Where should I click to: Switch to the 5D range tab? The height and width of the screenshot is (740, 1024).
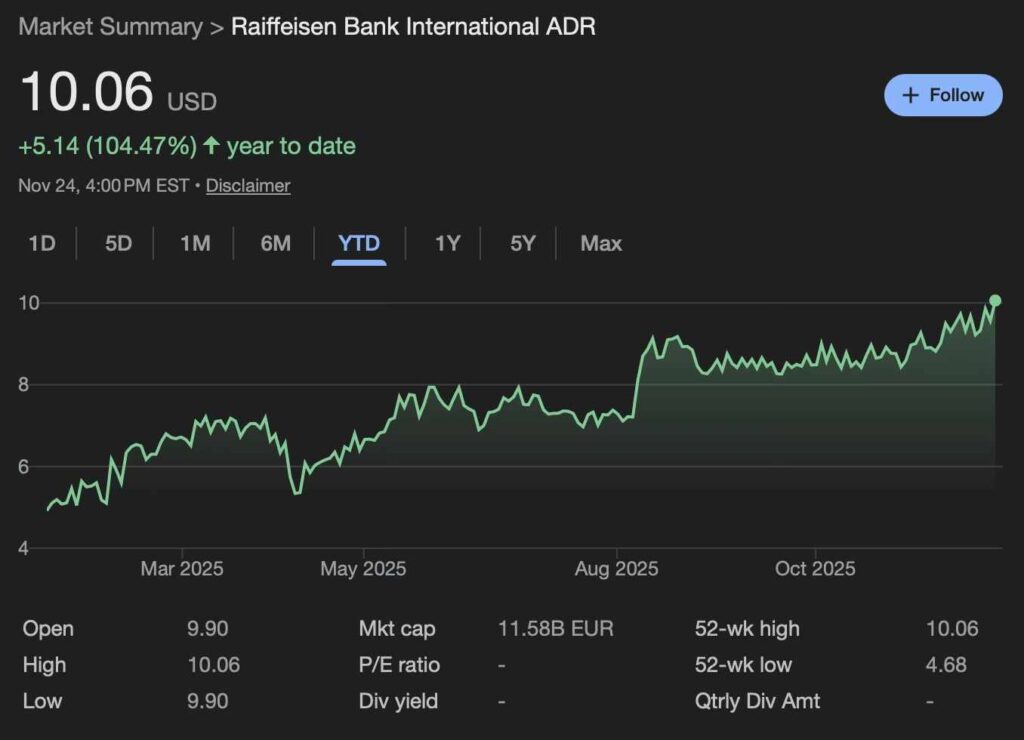click(x=118, y=243)
